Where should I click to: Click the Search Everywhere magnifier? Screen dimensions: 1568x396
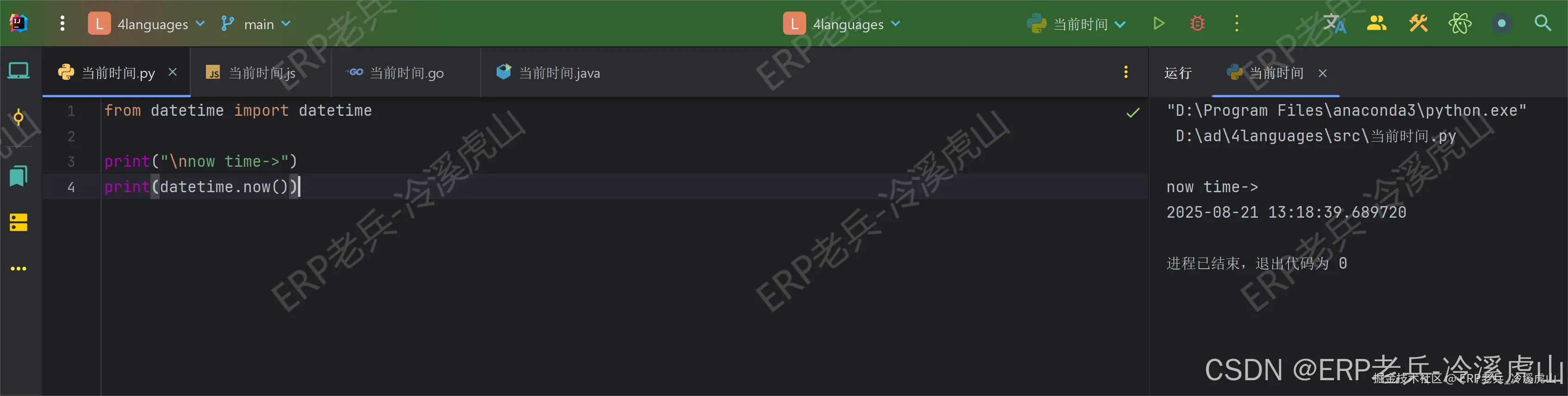point(1543,24)
